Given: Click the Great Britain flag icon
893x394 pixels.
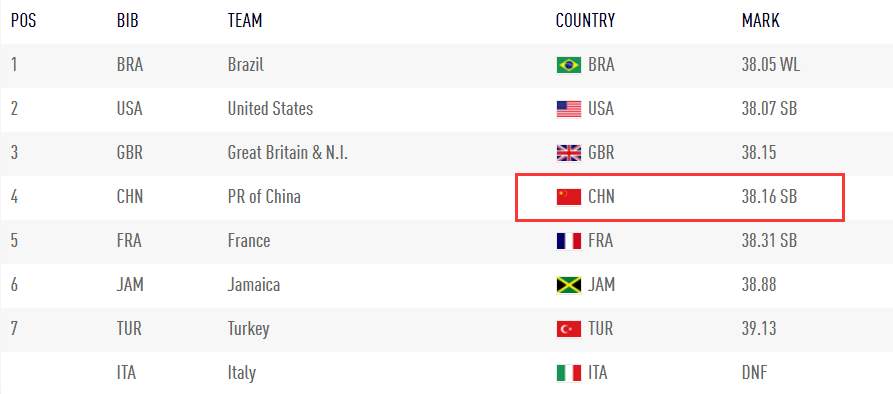Looking at the screenshot, I should point(568,153).
